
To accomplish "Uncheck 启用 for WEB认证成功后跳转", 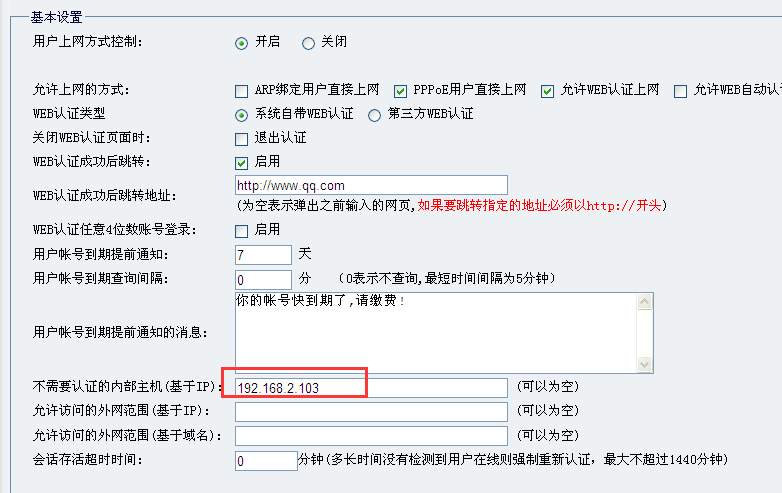I will [x=241, y=163].
